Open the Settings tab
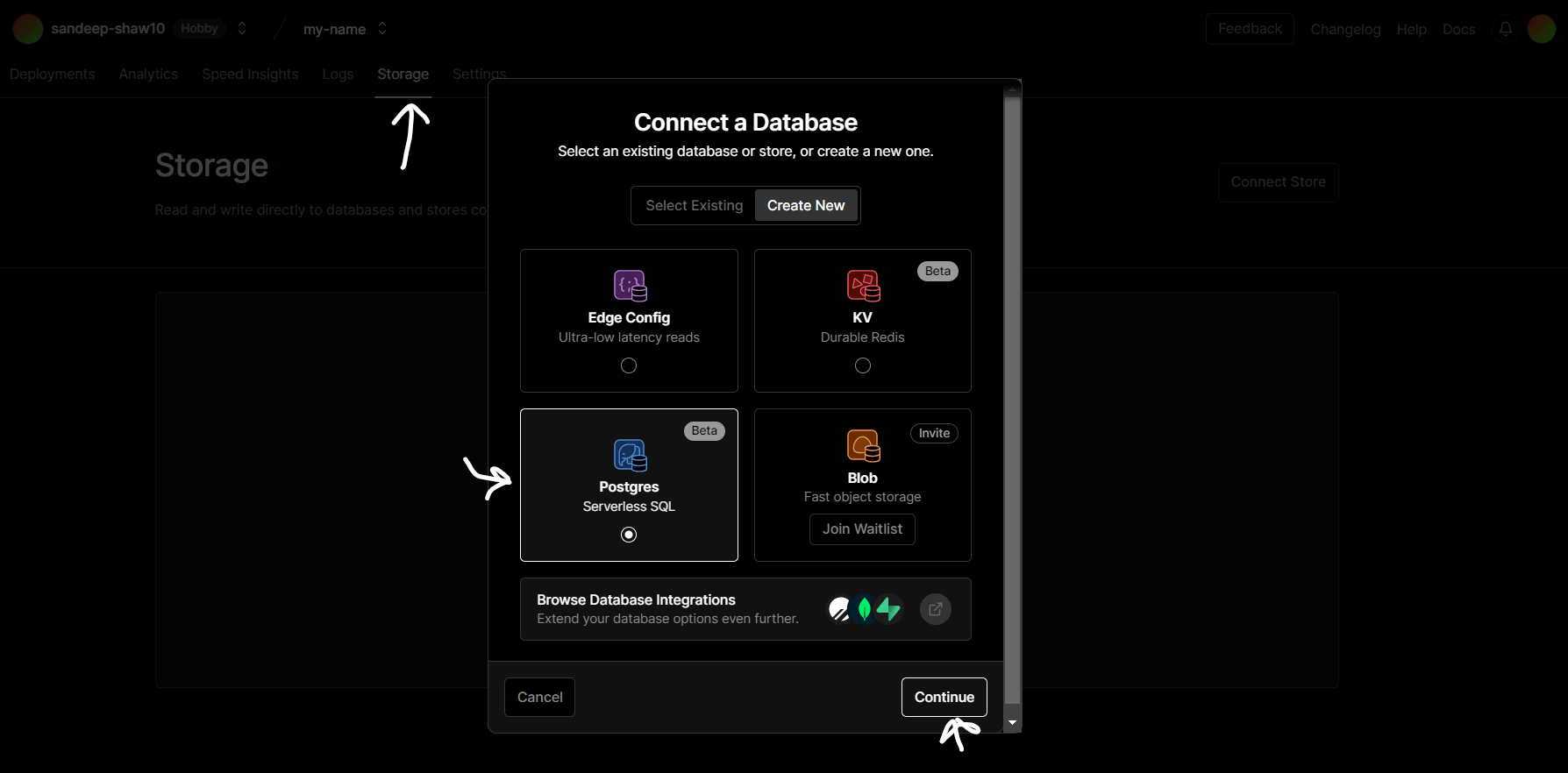1568x773 pixels. pyautogui.click(x=479, y=74)
